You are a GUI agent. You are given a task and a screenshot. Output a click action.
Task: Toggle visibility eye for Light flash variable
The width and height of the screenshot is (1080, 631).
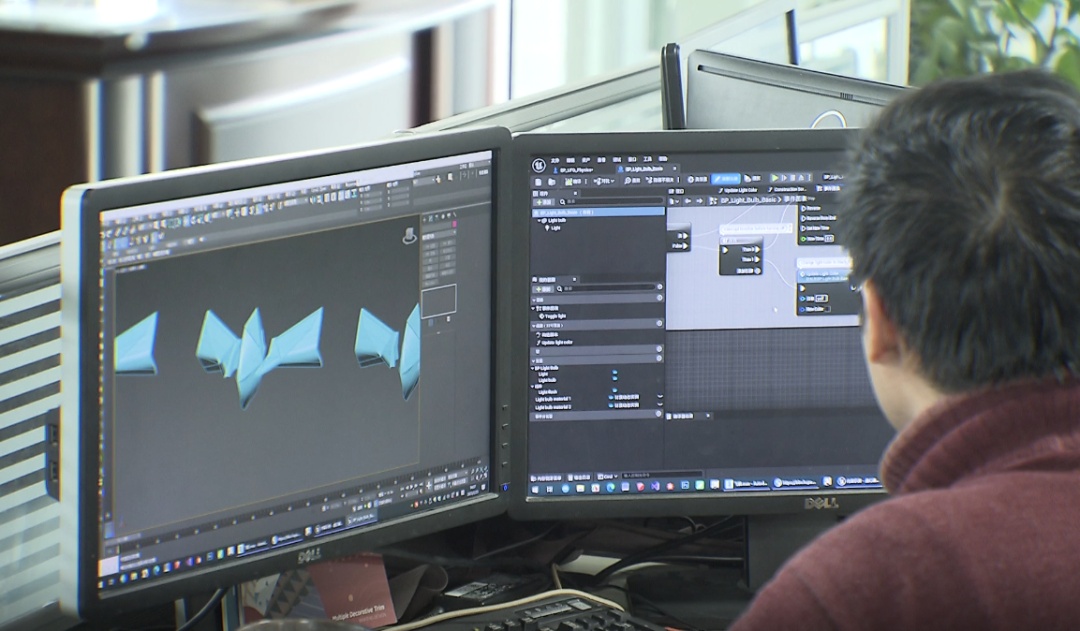click(x=614, y=390)
